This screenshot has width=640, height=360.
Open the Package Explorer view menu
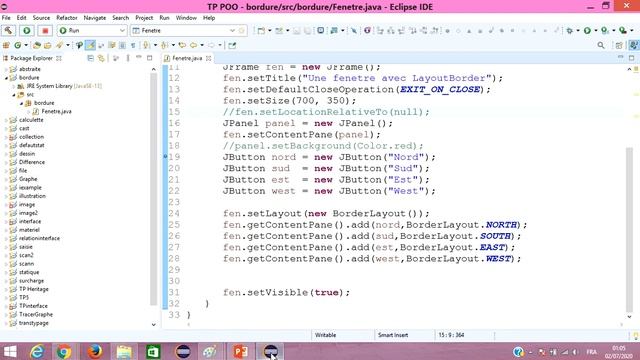point(128,58)
